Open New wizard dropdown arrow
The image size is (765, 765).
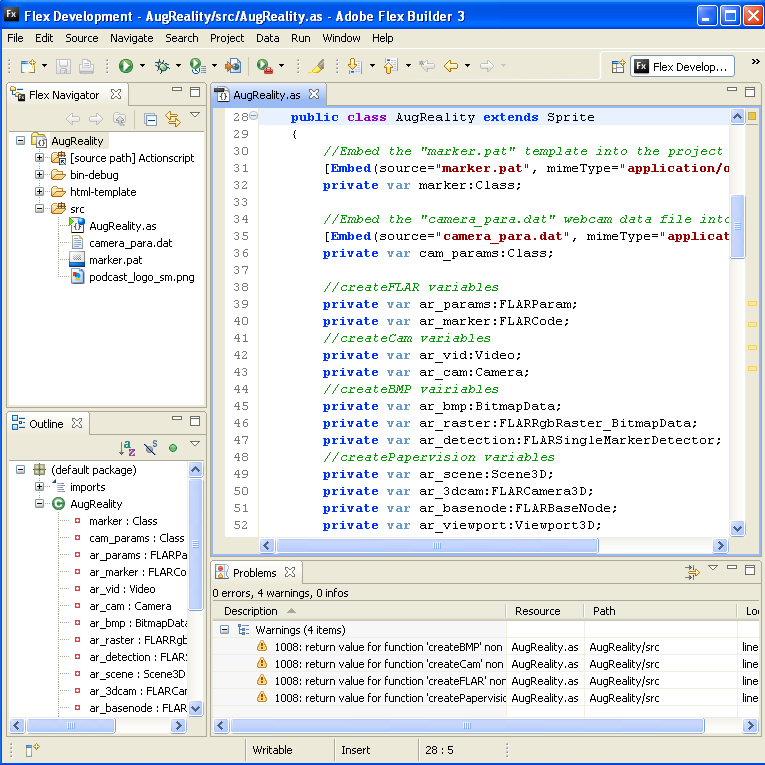click(44, 66)
